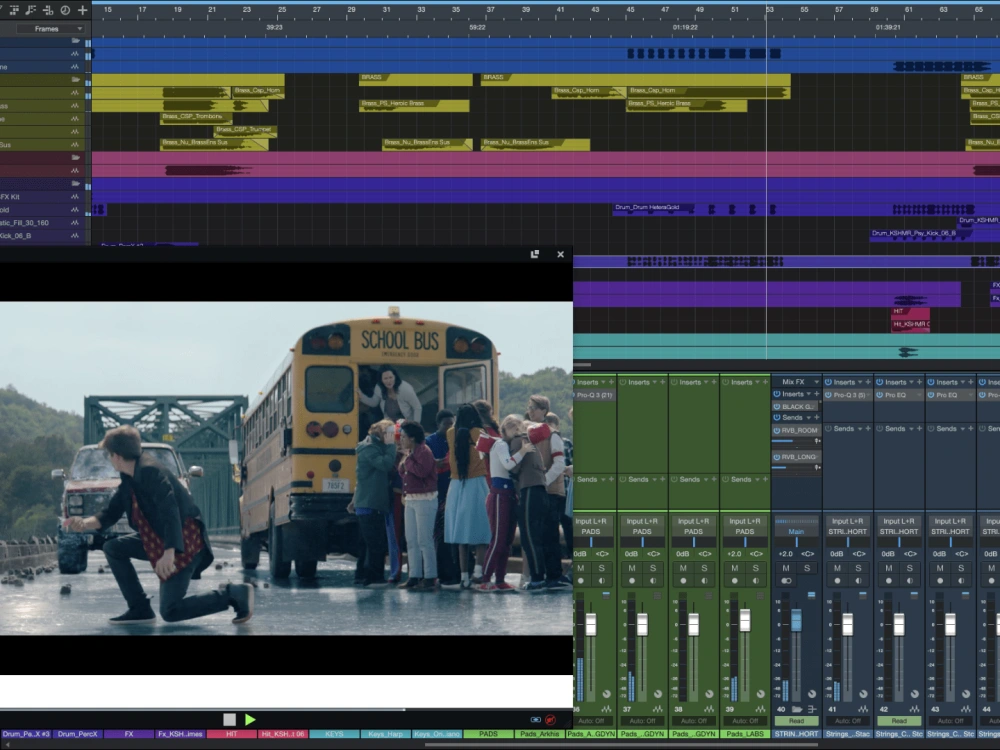
Task: Play the video in the video player
Action: (250, 719)
